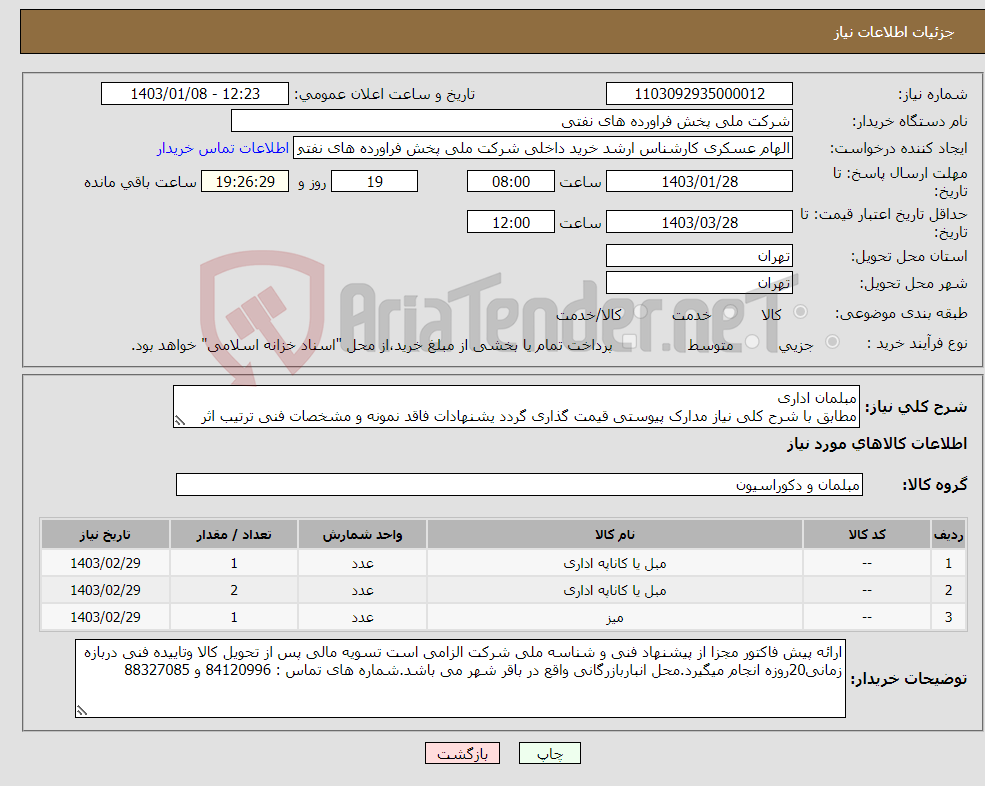Click item name in row 2

coord(614,590)
